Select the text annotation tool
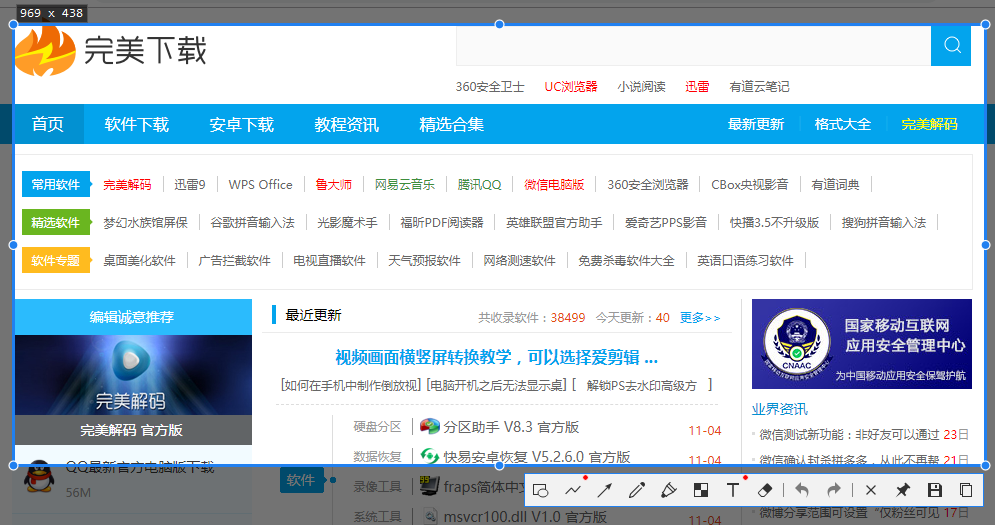The height and width of the screenshot is (525, 995). [x=733, y=490]
